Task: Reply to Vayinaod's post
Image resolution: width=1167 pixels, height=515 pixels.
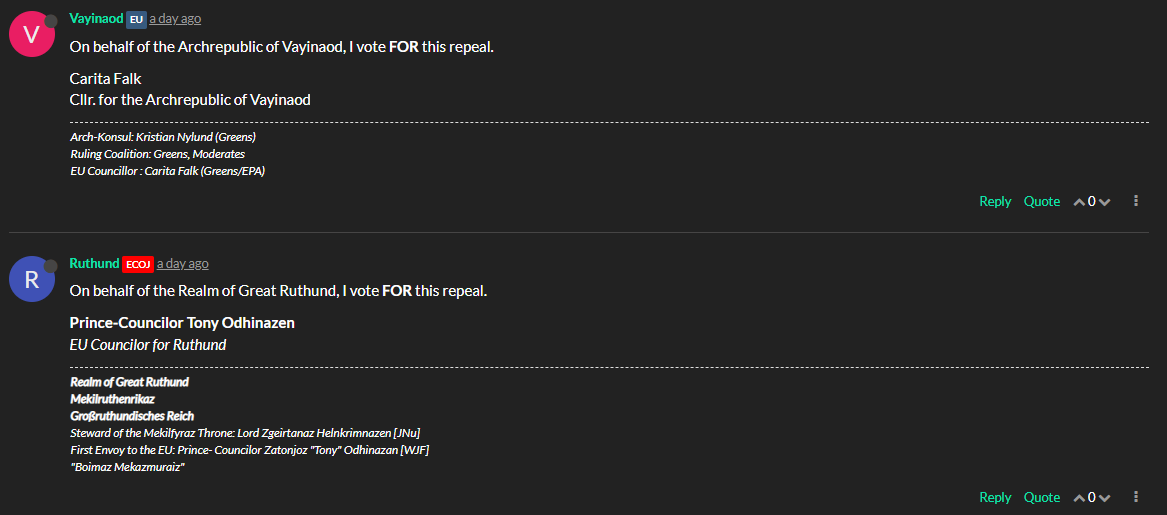Action: click(995, 201)
